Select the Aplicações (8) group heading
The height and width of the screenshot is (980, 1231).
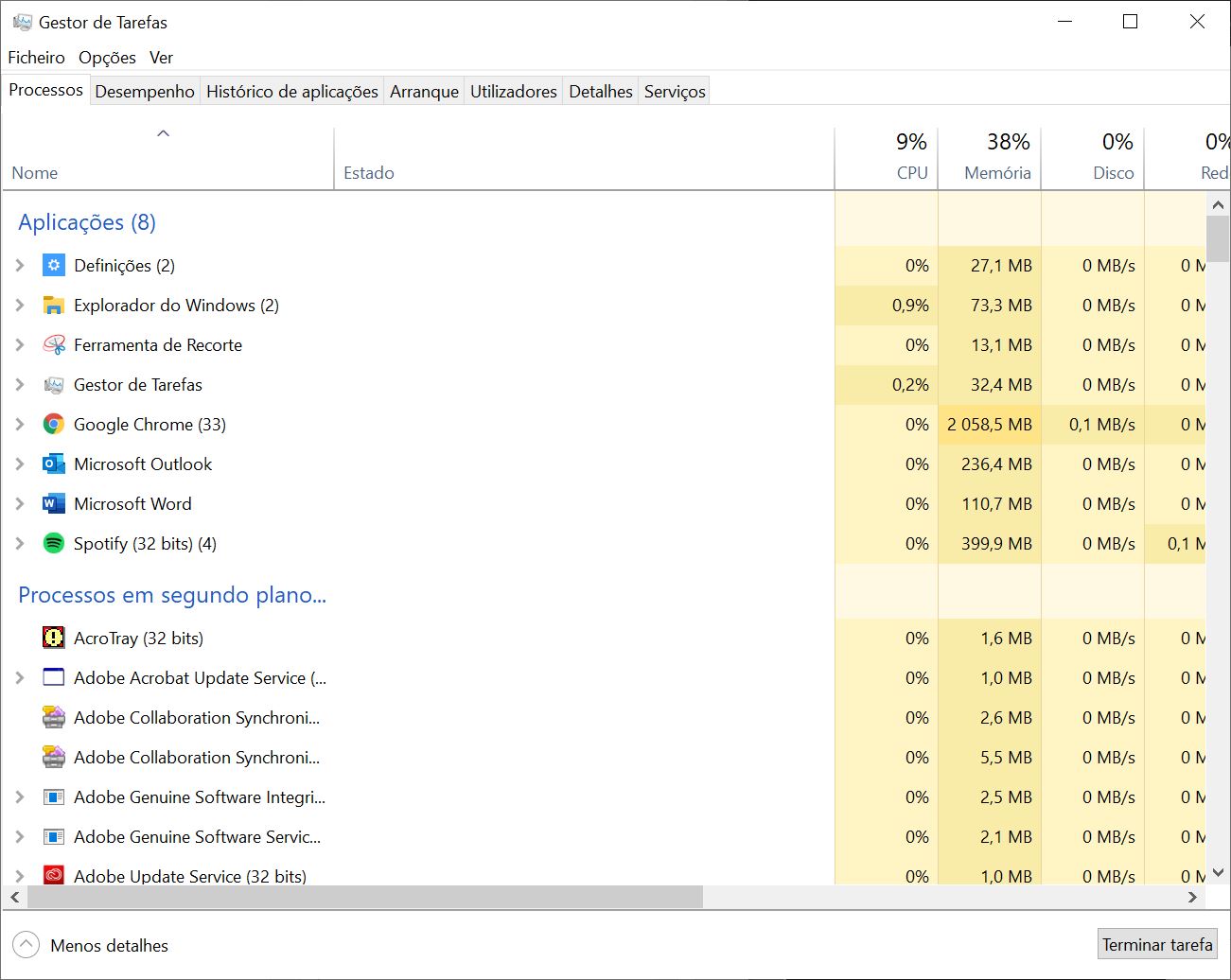[87, 222]
